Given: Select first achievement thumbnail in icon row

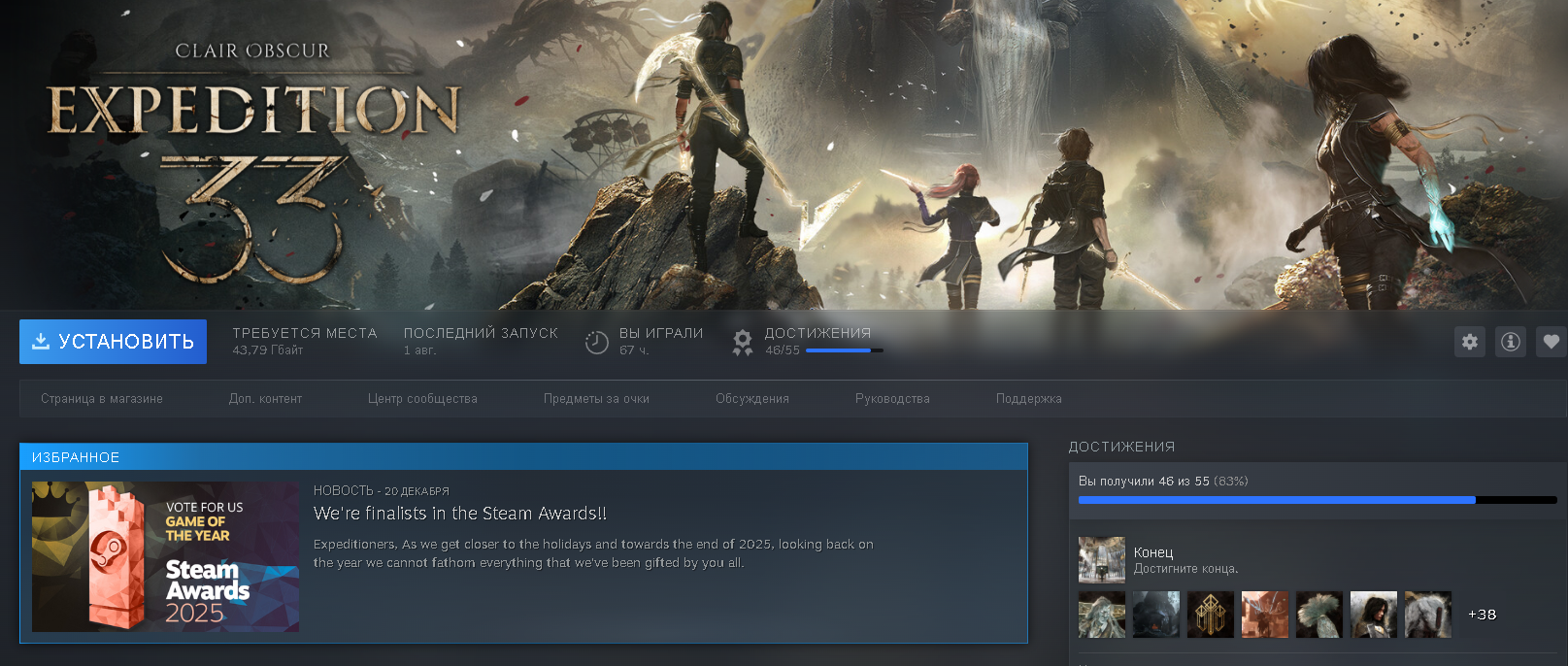Looking at the screenshot, I should click(x=1102, y=615).
